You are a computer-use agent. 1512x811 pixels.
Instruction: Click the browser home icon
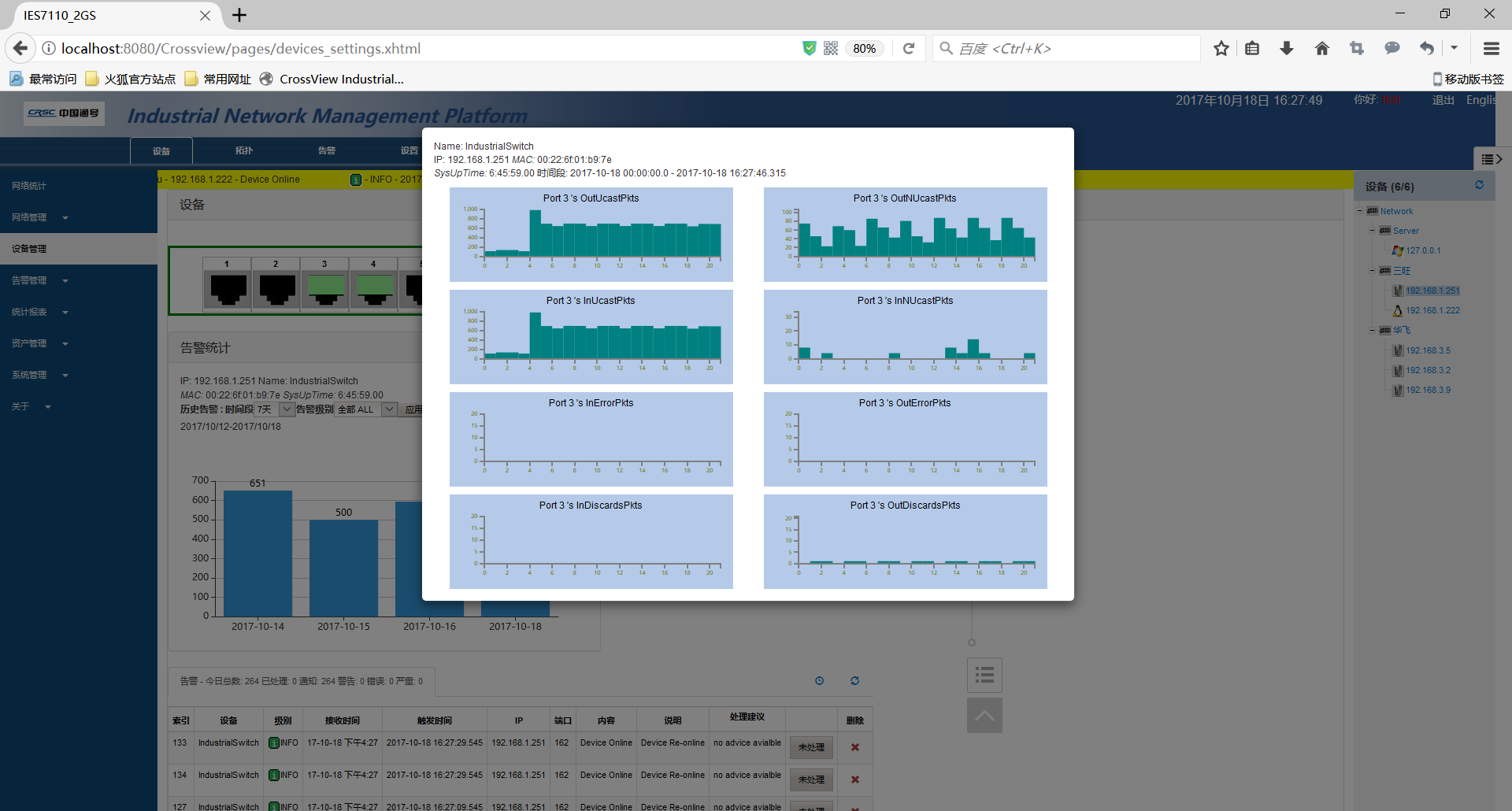pos(1321,49)
